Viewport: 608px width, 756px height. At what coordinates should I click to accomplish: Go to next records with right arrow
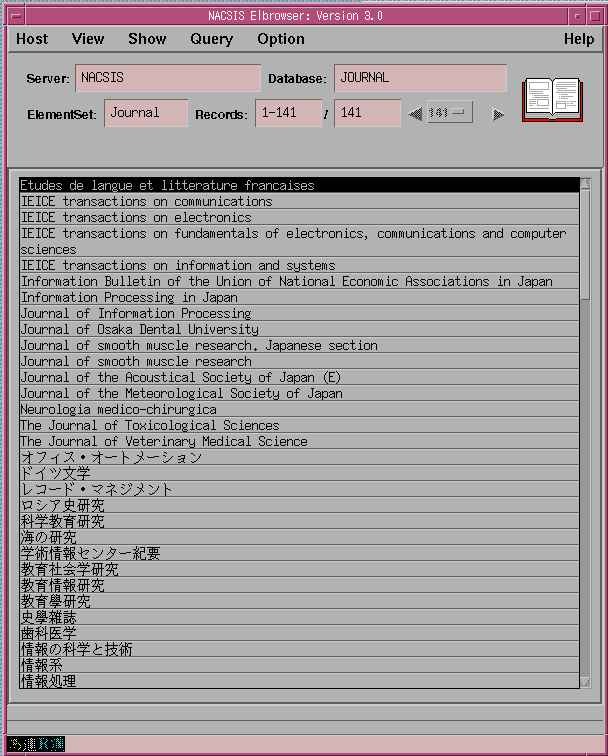(x=498, y=114)
